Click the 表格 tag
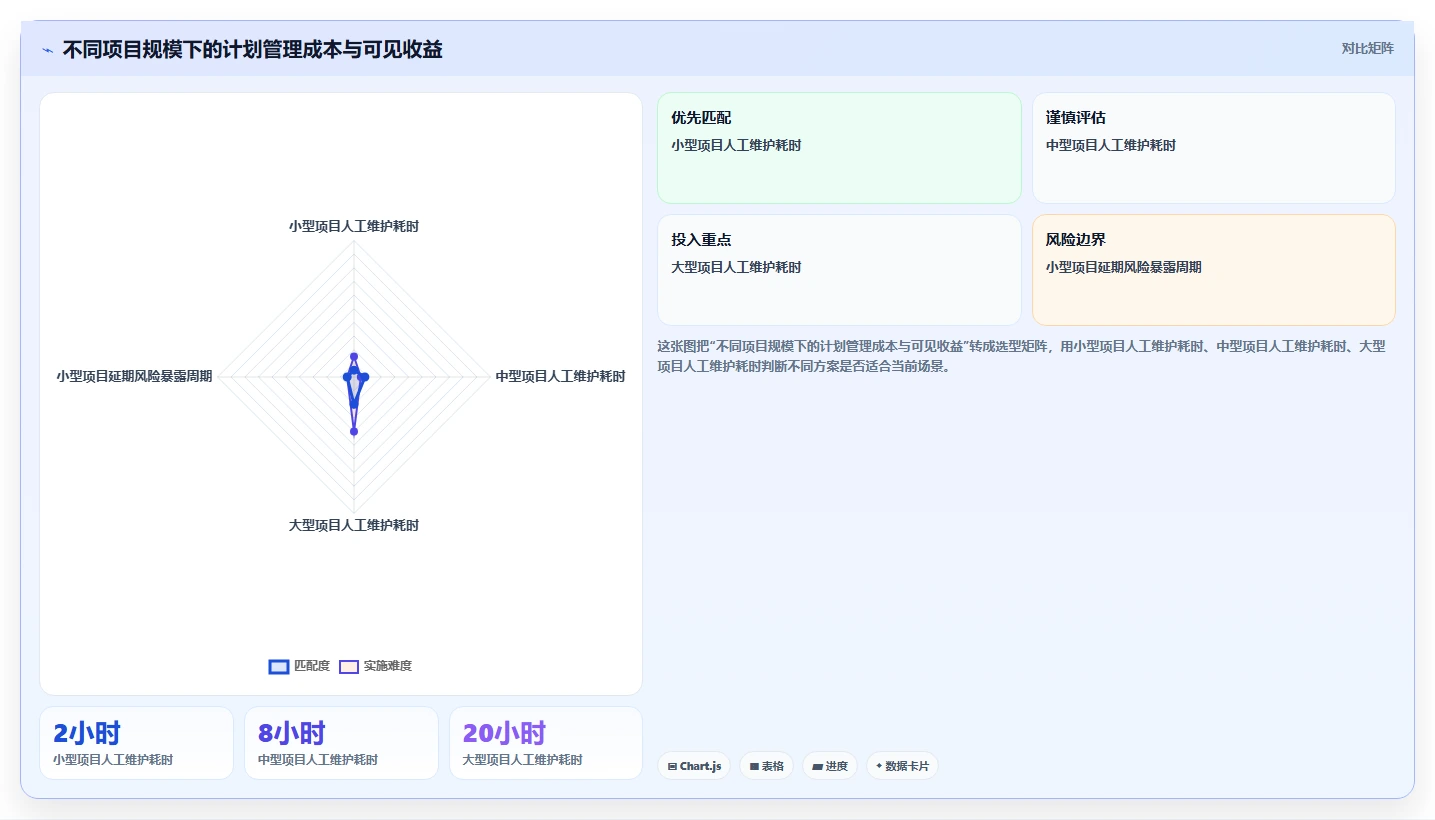The image size is (1435, 820). (766, 766)
